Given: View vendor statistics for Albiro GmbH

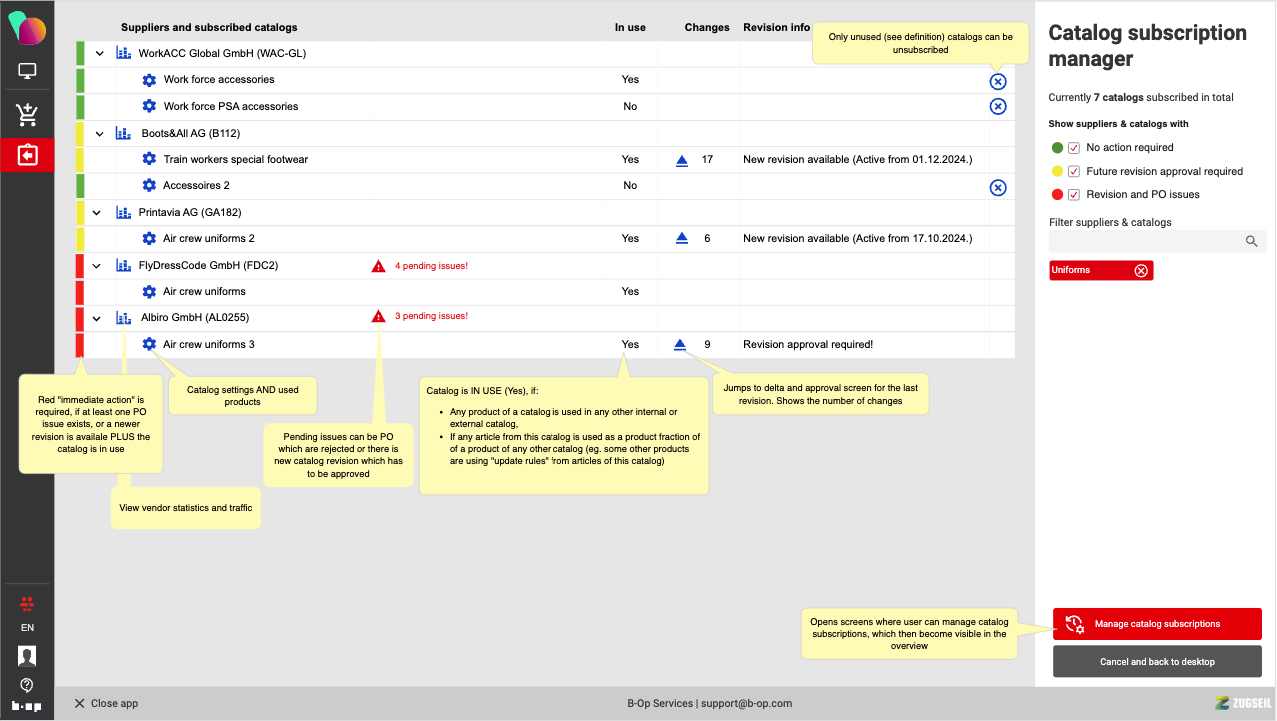Looking at the screenshot, I should [124, 318].
